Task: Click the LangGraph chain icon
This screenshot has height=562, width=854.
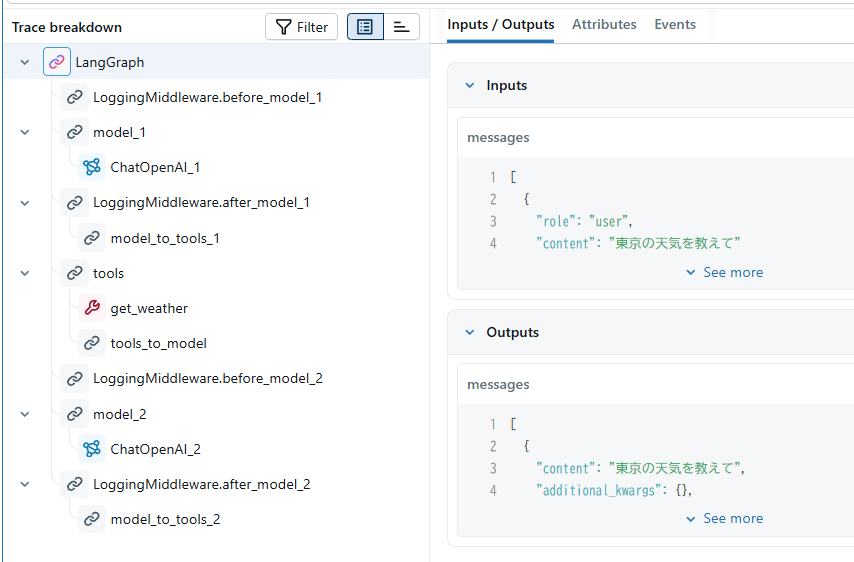Action: click(x=57, y=62)
